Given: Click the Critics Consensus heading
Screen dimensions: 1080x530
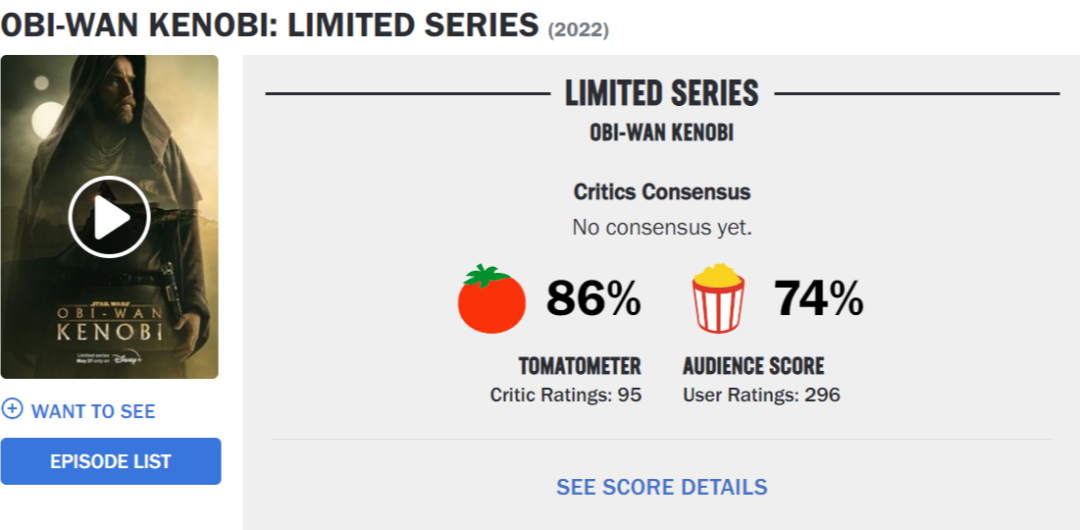Looking at the screenshot, I should (662, 192).
